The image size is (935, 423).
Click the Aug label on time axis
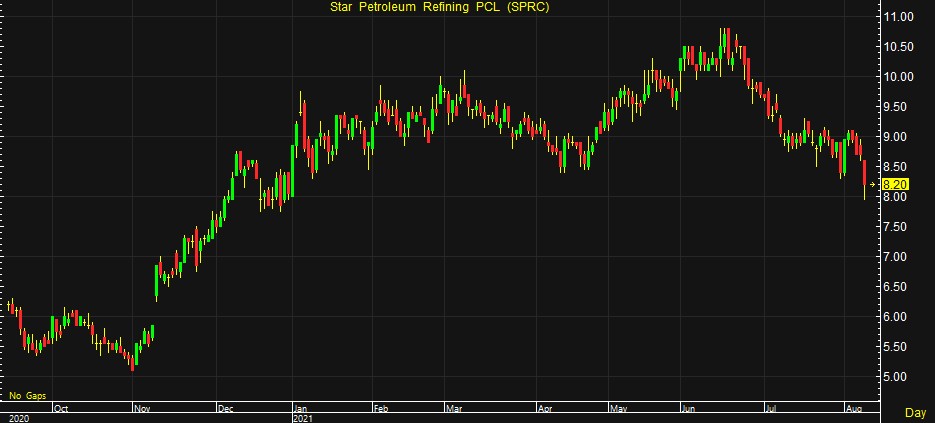point(854,409)
